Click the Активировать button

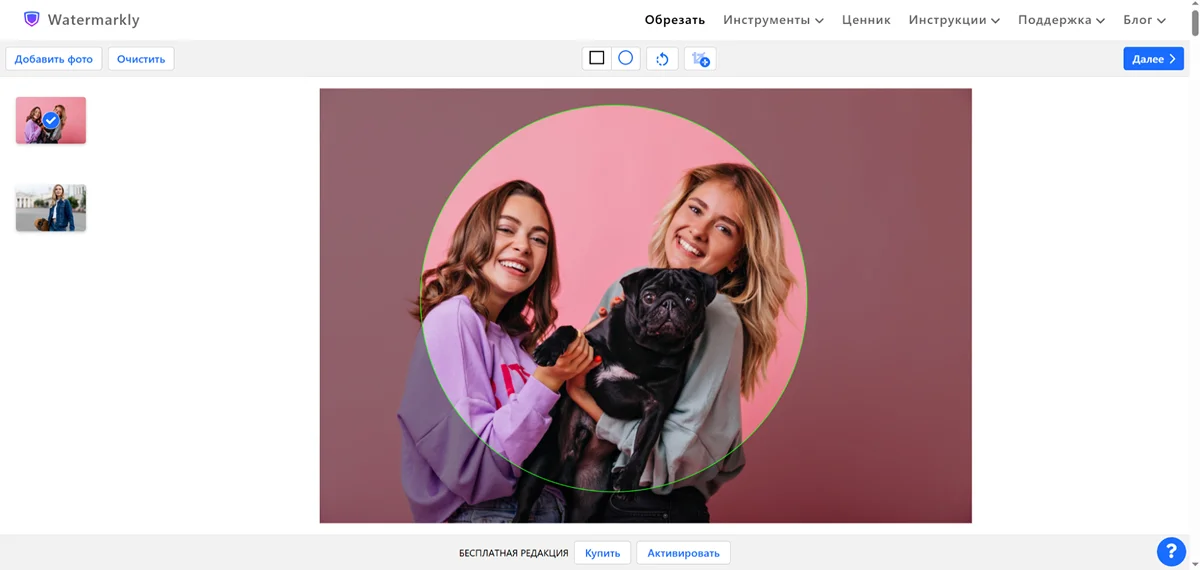tap(683, 553)
